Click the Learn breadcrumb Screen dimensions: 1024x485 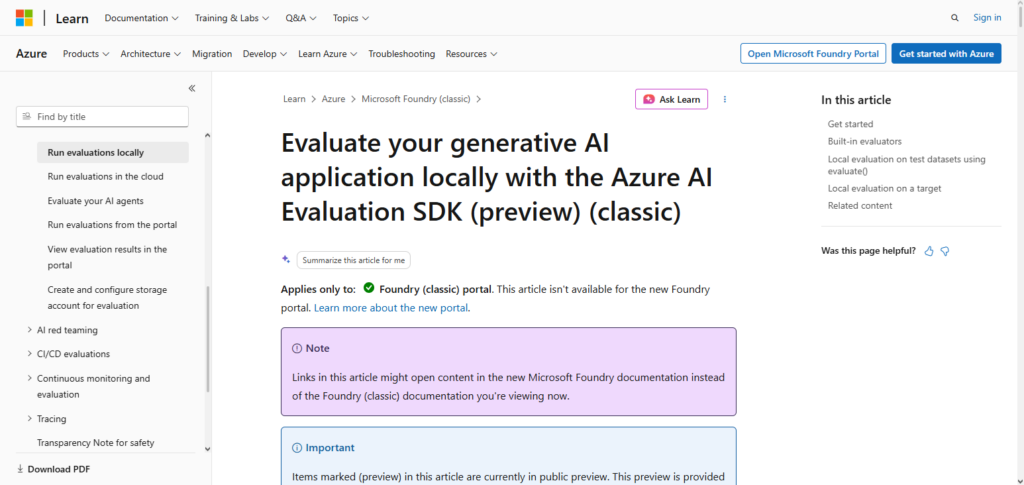(294, 99)
